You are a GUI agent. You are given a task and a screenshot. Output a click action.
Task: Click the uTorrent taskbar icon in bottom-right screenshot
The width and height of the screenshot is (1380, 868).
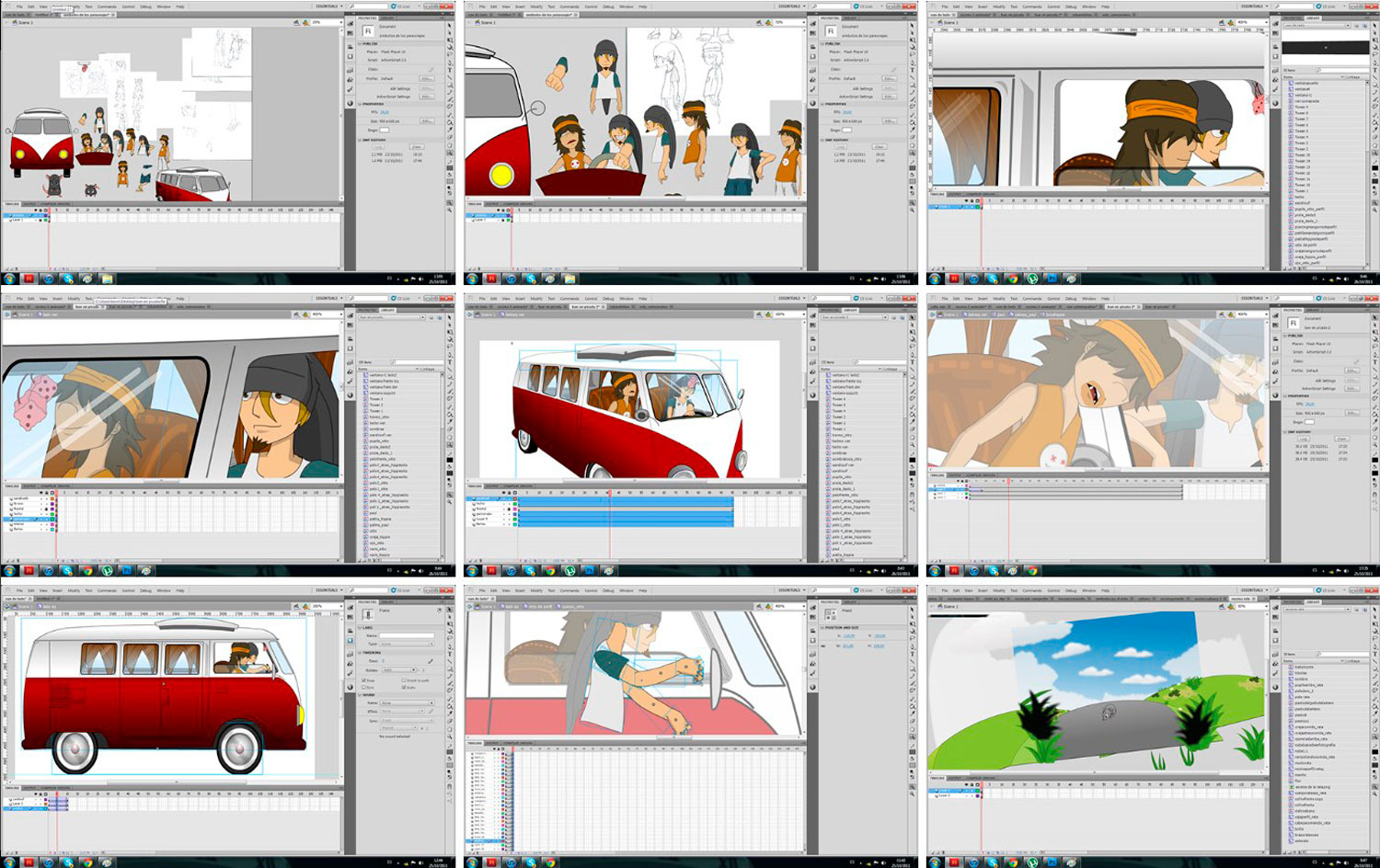pyautogui.click(x=1033, y=863)
